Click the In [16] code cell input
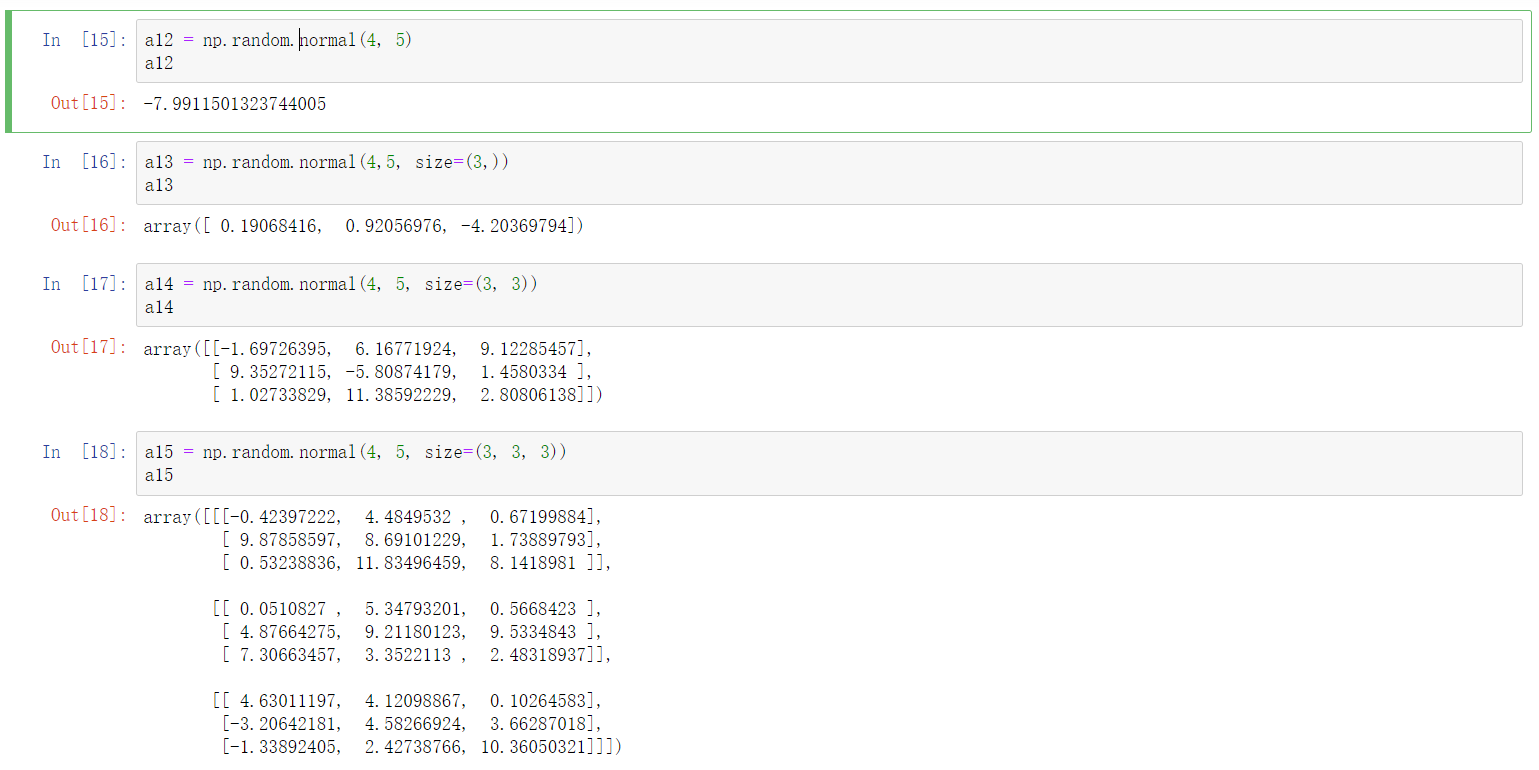Screen dimensions: 1539x770 click(x=829, y=173)
